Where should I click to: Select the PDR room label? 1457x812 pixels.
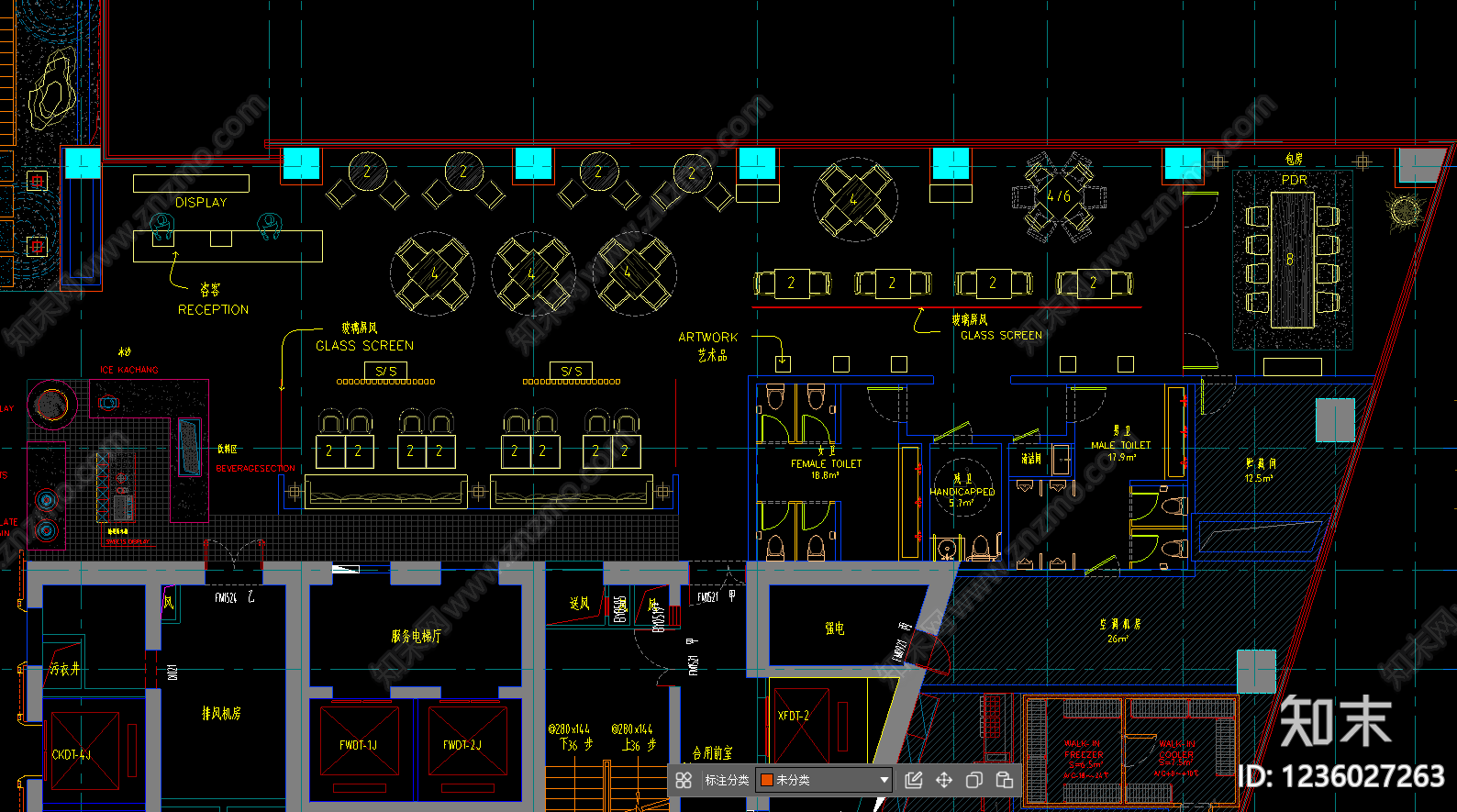1294,180
